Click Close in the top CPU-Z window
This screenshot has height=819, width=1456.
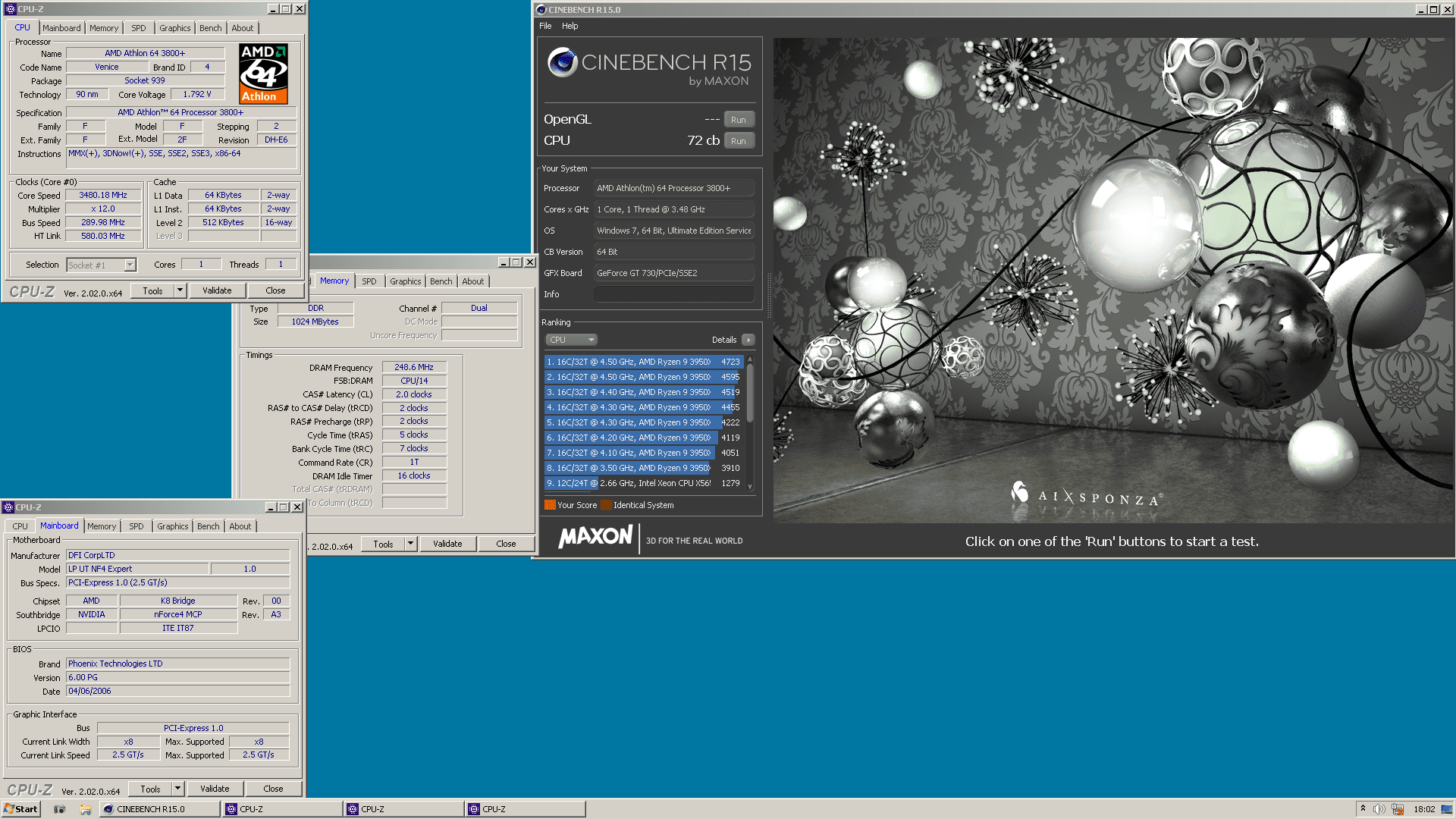point(275,290)
